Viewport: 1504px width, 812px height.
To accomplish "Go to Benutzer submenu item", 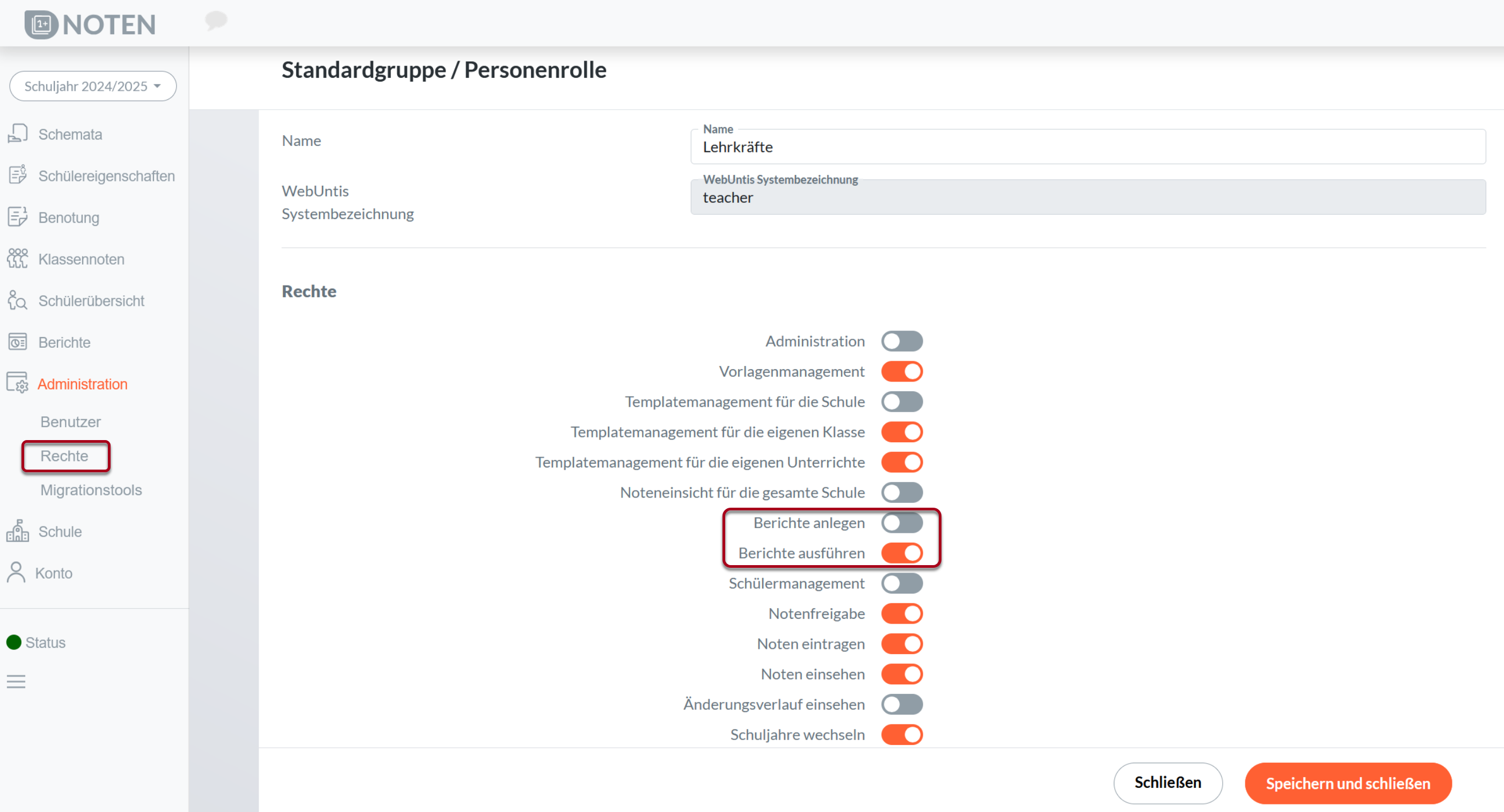I will pos(70,421).
